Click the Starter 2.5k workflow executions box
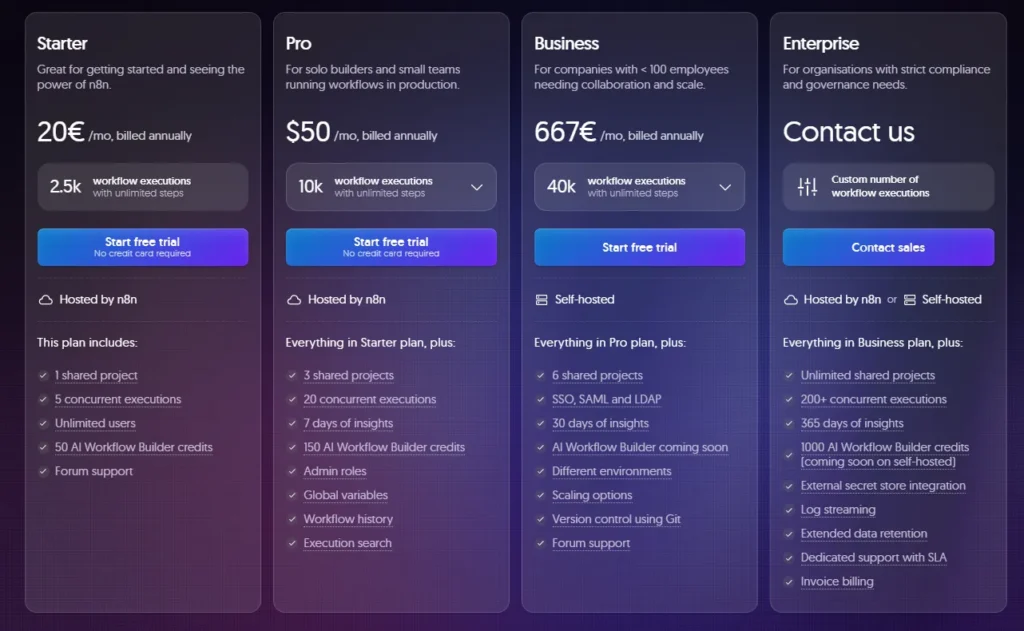The height and width of the screenshot is (631, 1024). tap(142, 187)
